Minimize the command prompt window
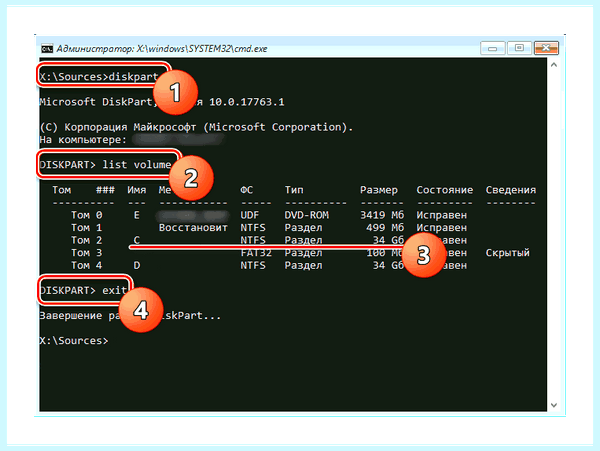 pos(492,48)
